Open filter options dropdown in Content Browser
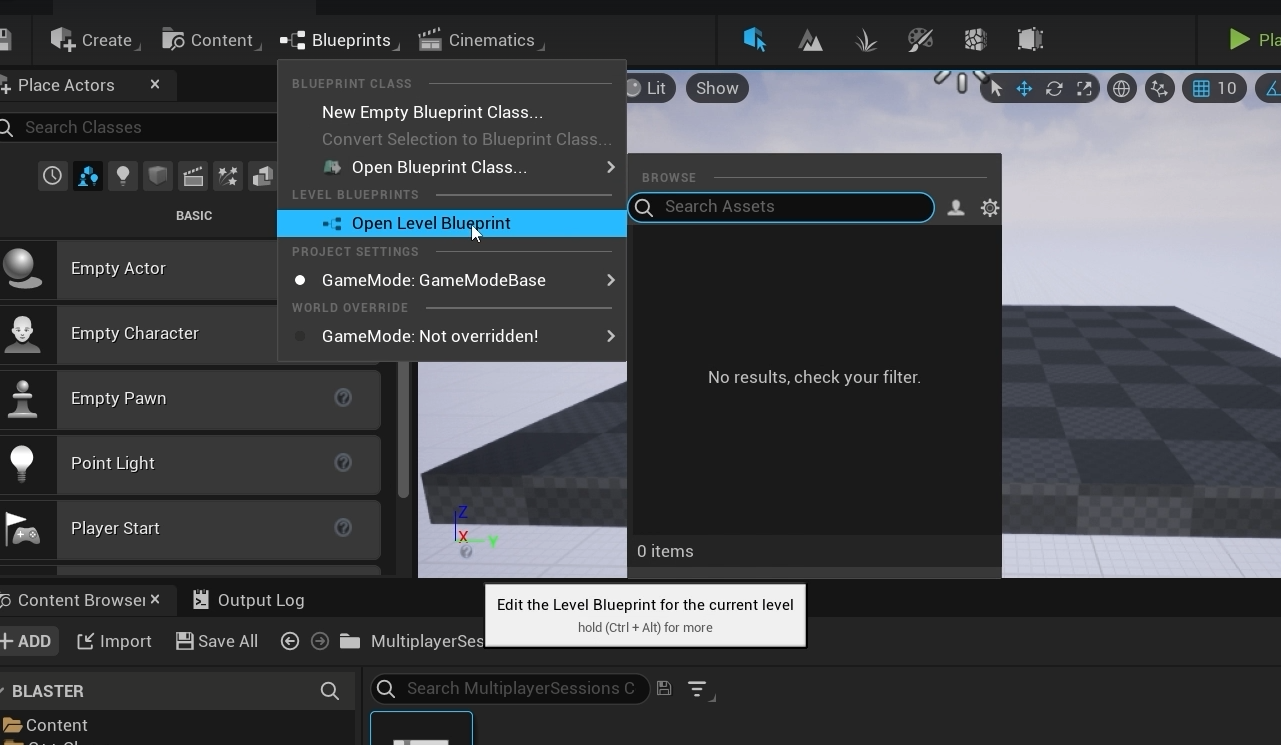 click(x=699, y=689)
